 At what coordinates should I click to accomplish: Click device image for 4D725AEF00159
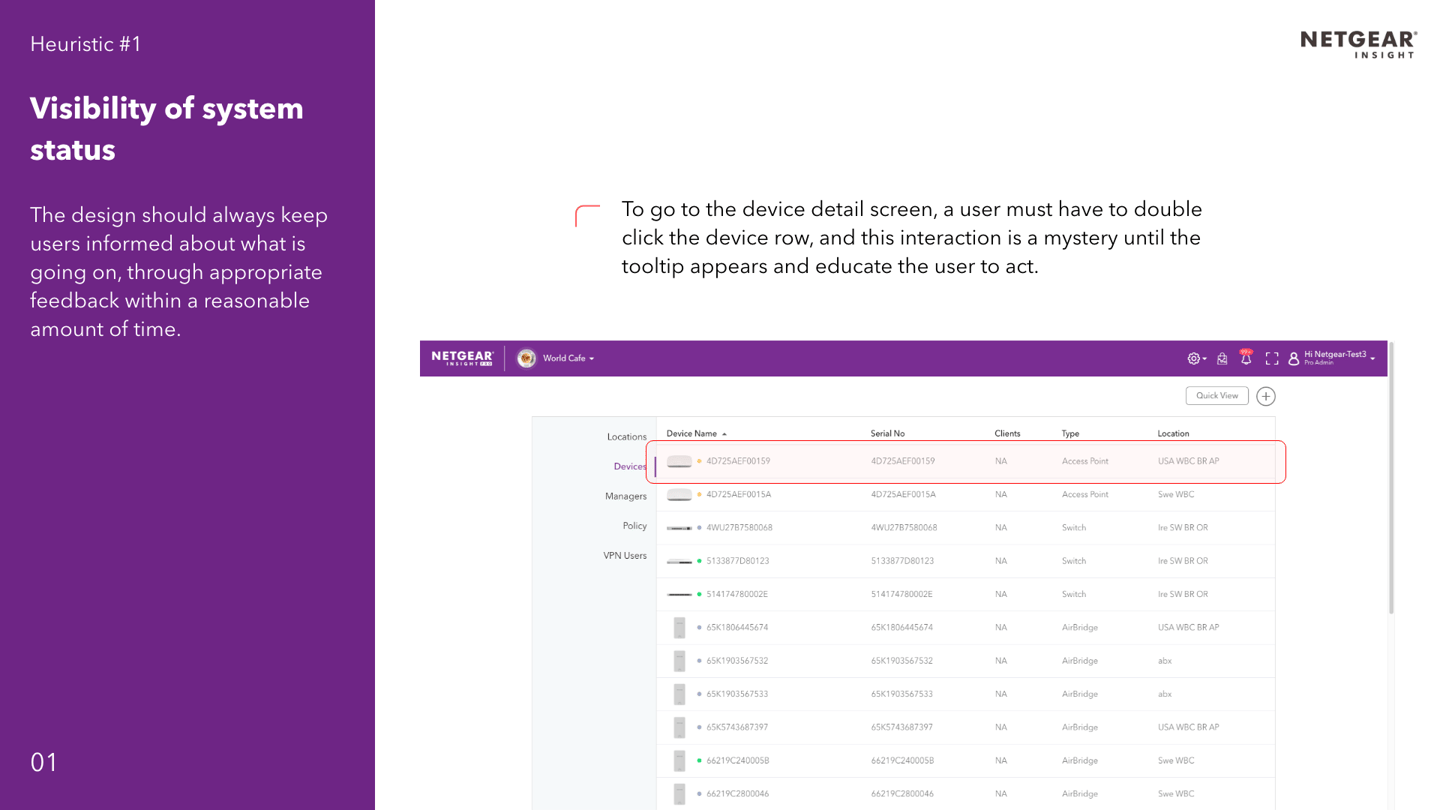(679, 462)
